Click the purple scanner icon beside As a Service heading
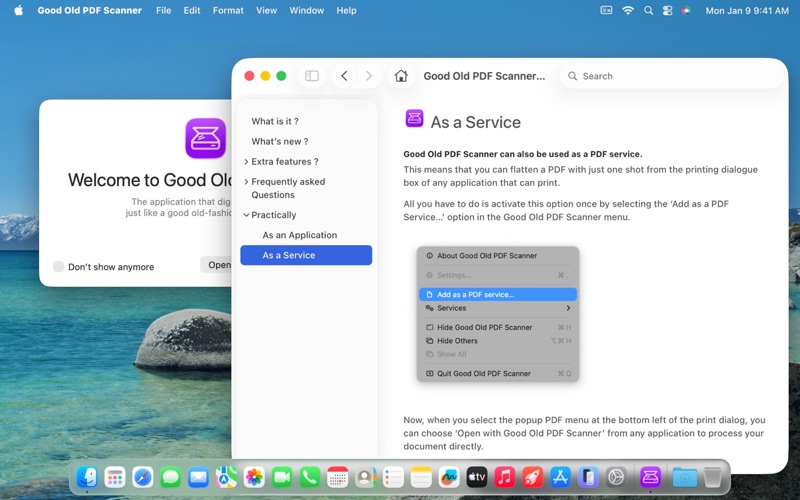 (x=414, y=118)
